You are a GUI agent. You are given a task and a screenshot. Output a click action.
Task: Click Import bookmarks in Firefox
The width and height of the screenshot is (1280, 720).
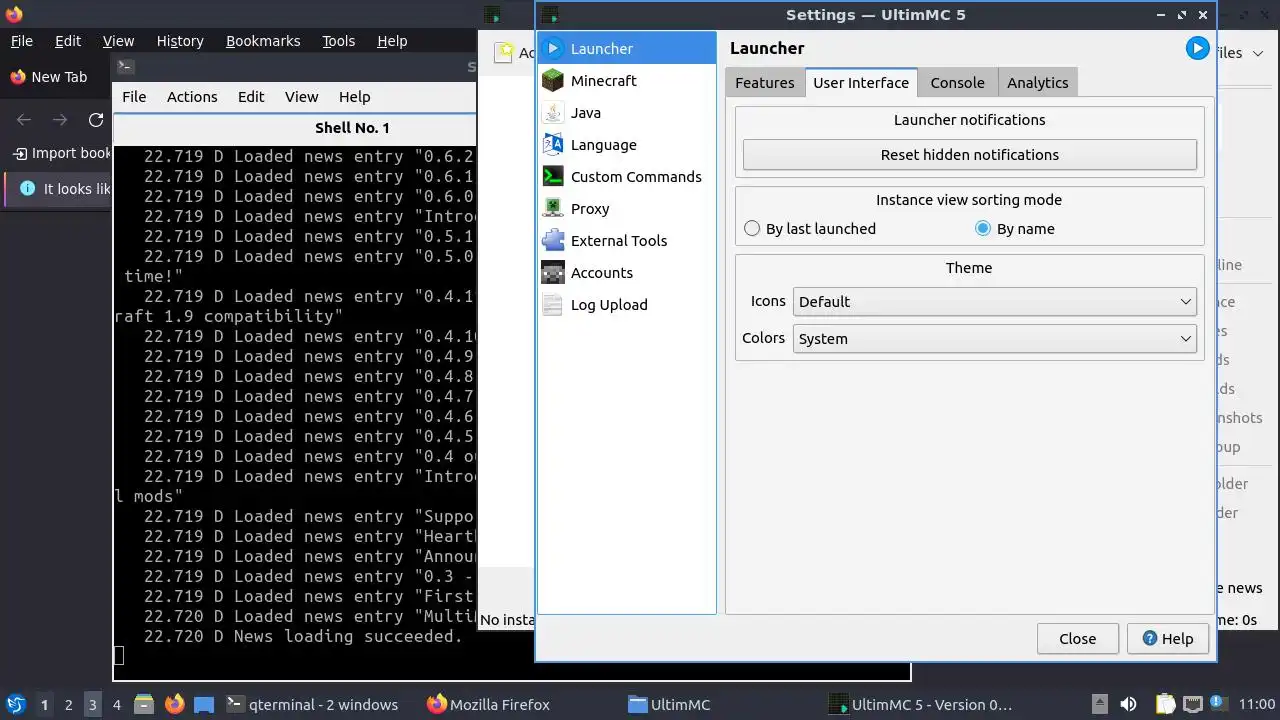[62, 153]
